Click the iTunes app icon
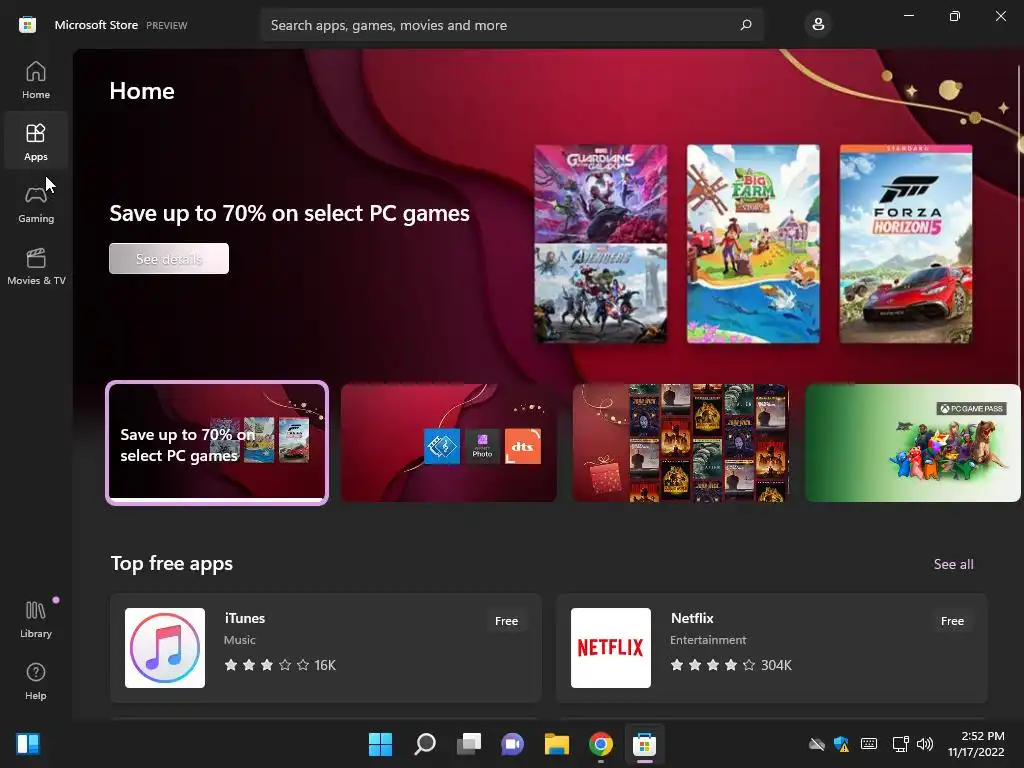Viewport: 1024px width, 768px height. click(x=165, y=648)
